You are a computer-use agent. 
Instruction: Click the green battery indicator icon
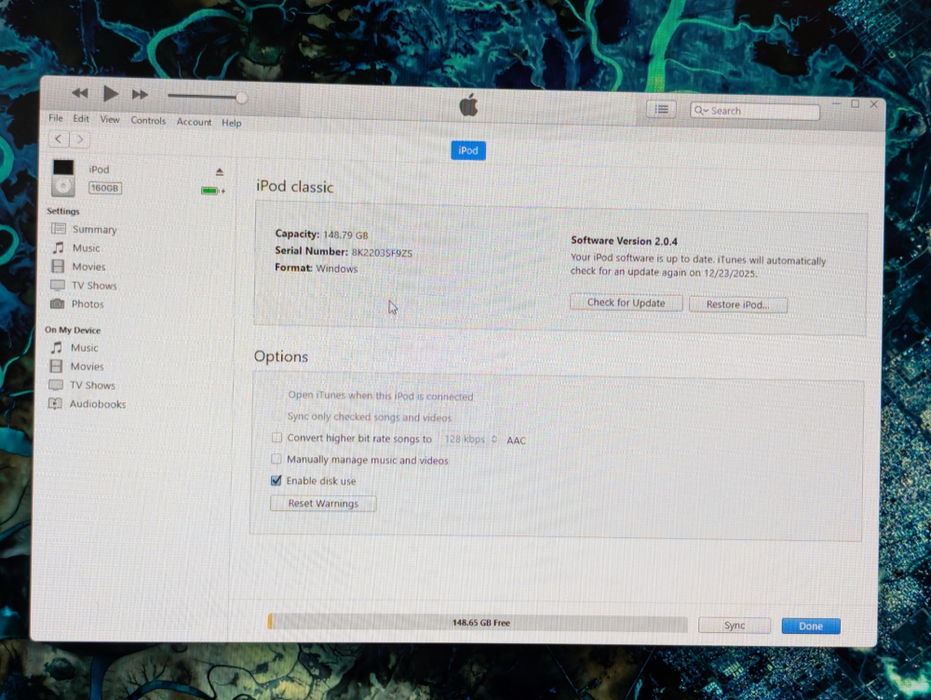[212, 191]
